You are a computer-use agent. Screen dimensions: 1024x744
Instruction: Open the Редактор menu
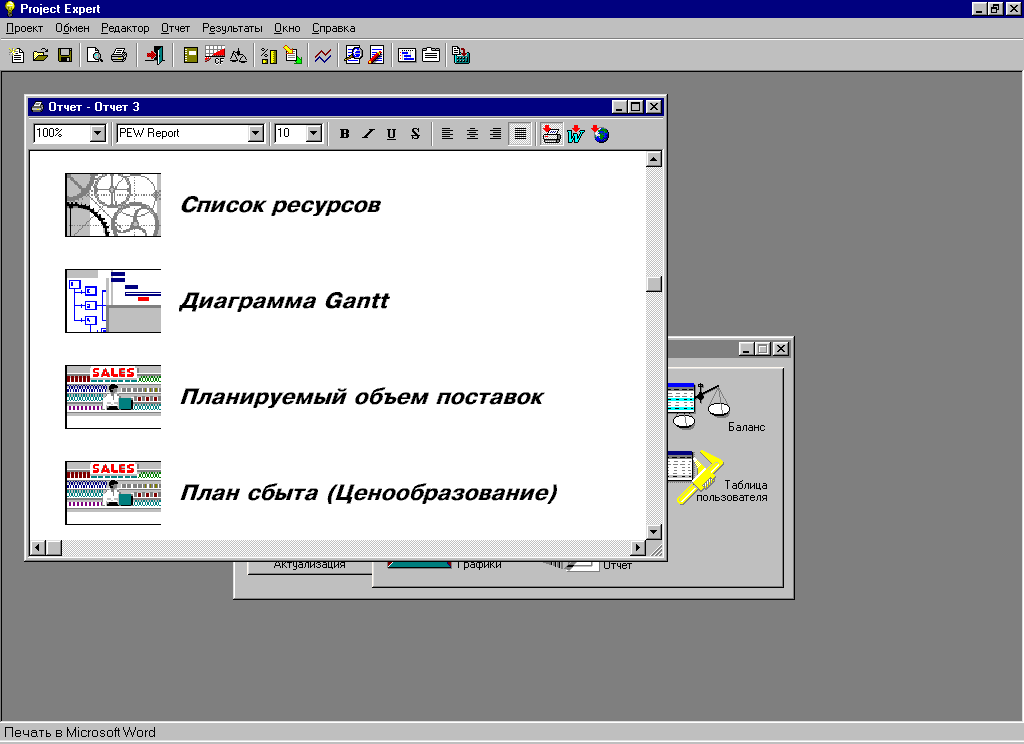[125, 28]
